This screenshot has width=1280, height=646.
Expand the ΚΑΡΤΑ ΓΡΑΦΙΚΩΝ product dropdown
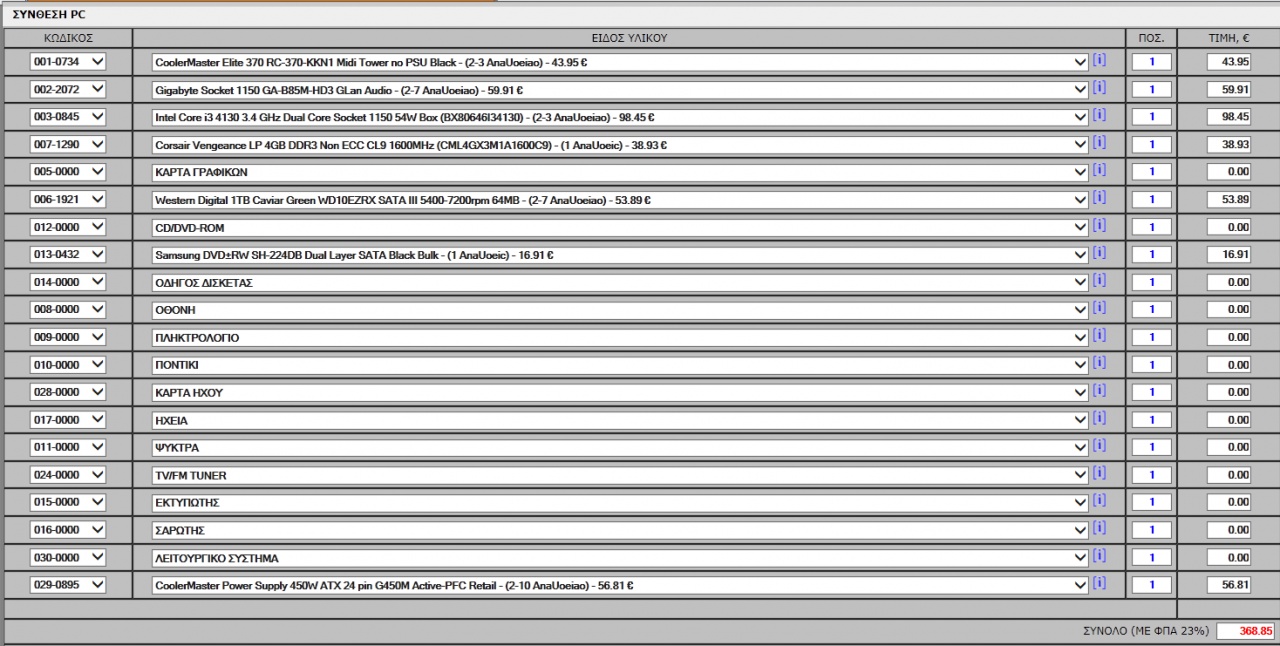[x=620, y=172]
